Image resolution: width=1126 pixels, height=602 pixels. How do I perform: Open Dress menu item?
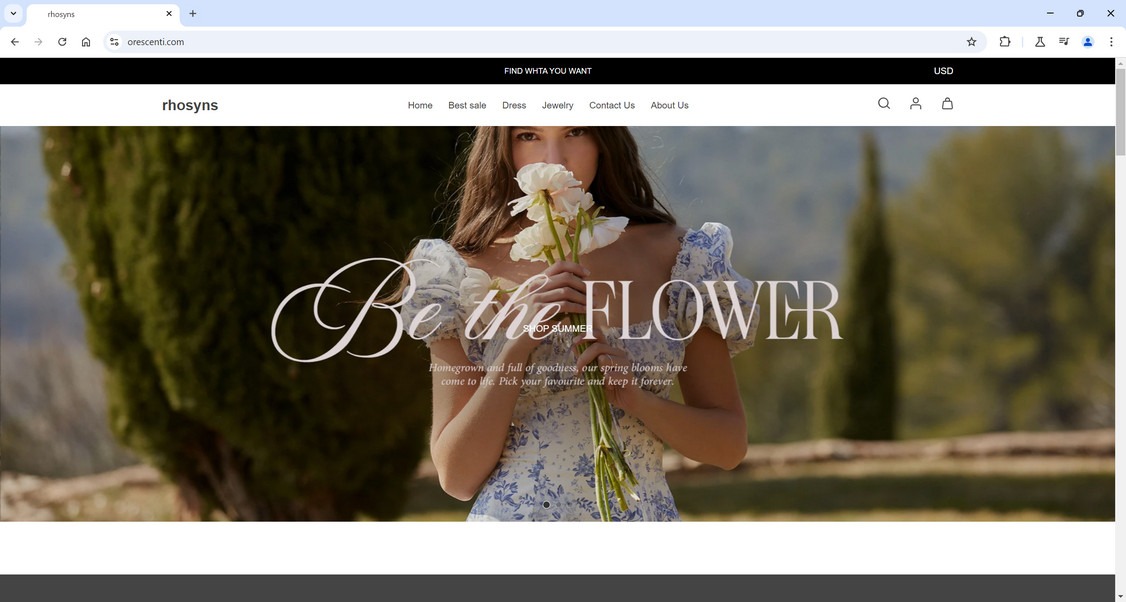[514, 105]
